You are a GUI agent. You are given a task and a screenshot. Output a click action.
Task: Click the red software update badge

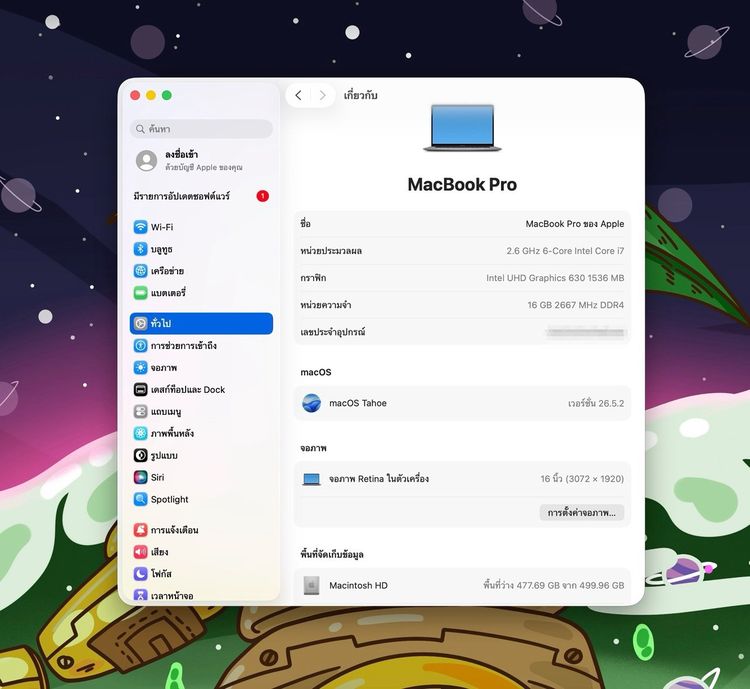pos(263,196)
